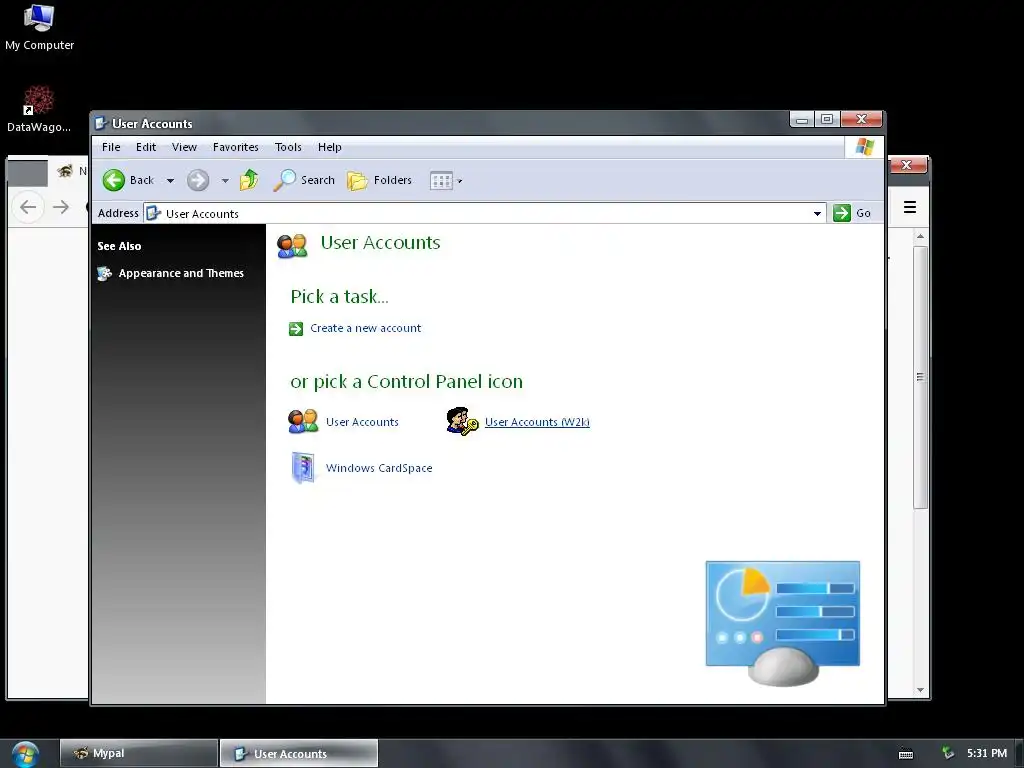The width and height of the screenshot is (1024, 768).
Task: Open the Favorites menu
Action: pyautogui.click(x=236, y=147)
